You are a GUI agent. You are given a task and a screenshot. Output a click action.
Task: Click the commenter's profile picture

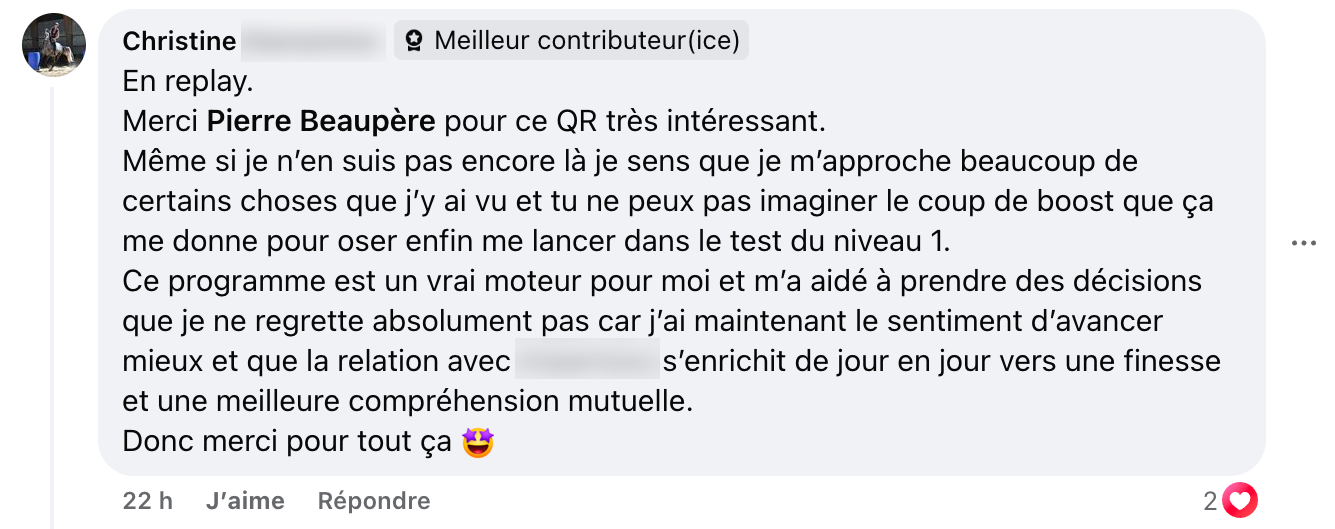(54, 44)
